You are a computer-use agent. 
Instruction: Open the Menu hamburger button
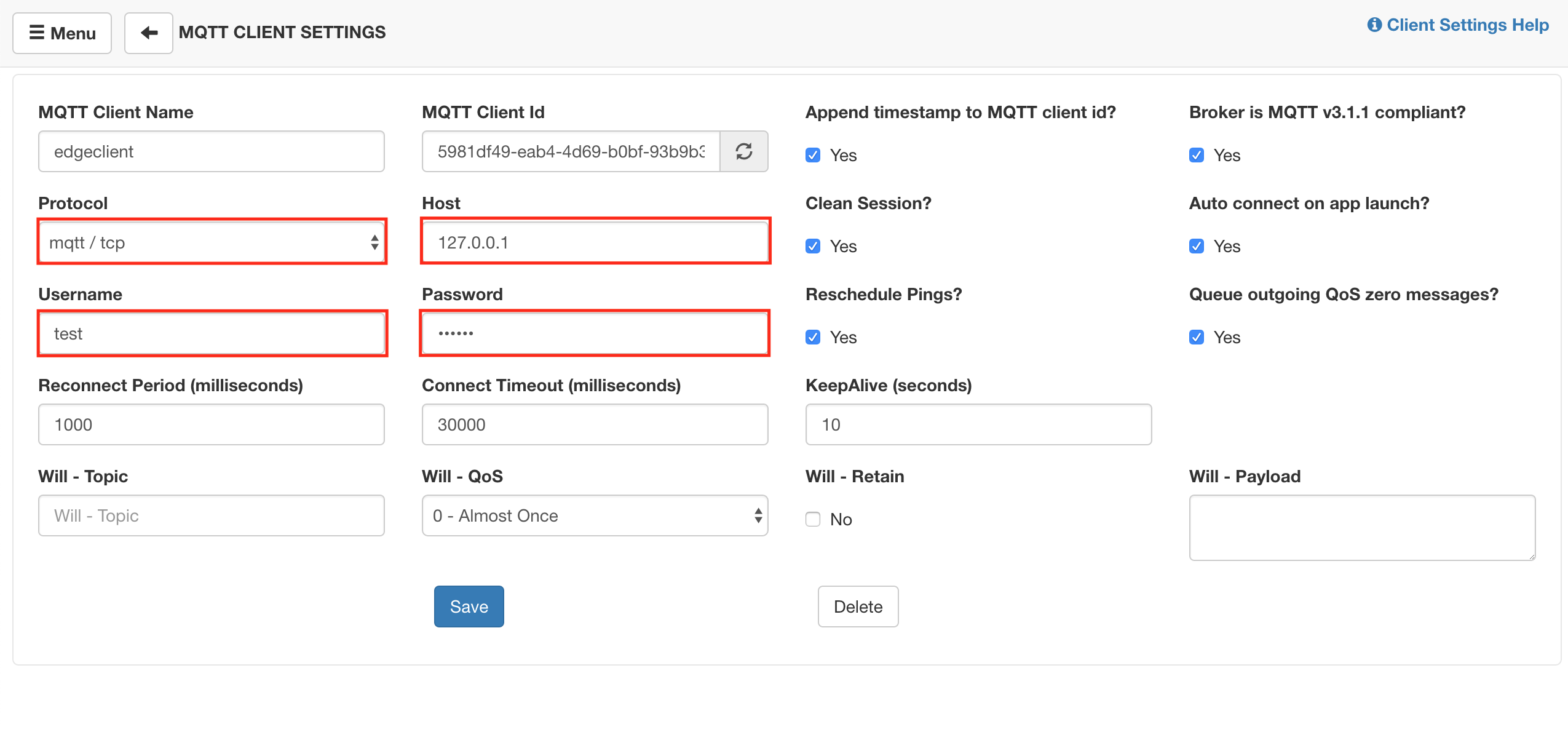pos(62,33)
